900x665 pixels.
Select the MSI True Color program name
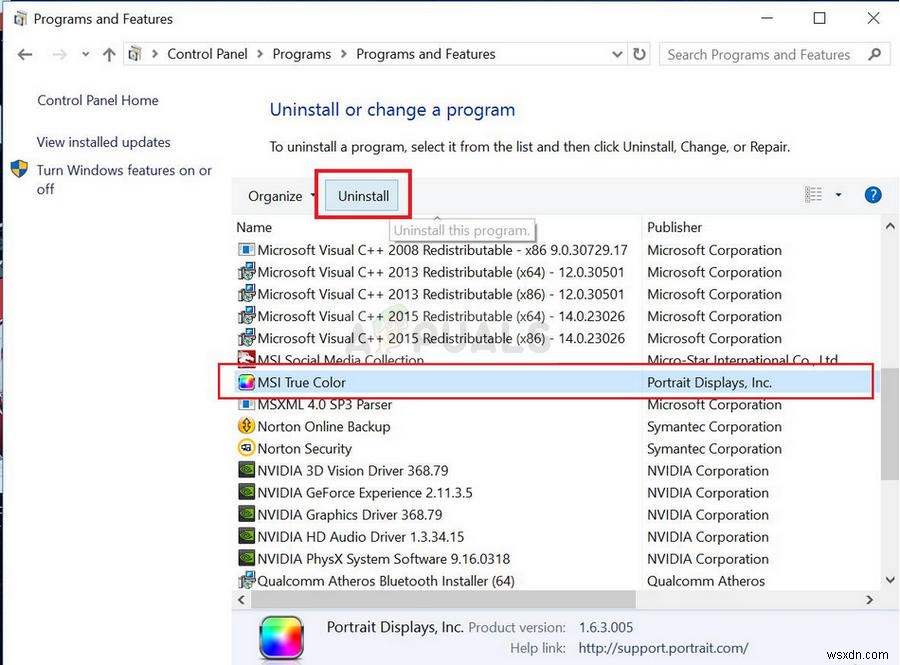click(301, 382)
